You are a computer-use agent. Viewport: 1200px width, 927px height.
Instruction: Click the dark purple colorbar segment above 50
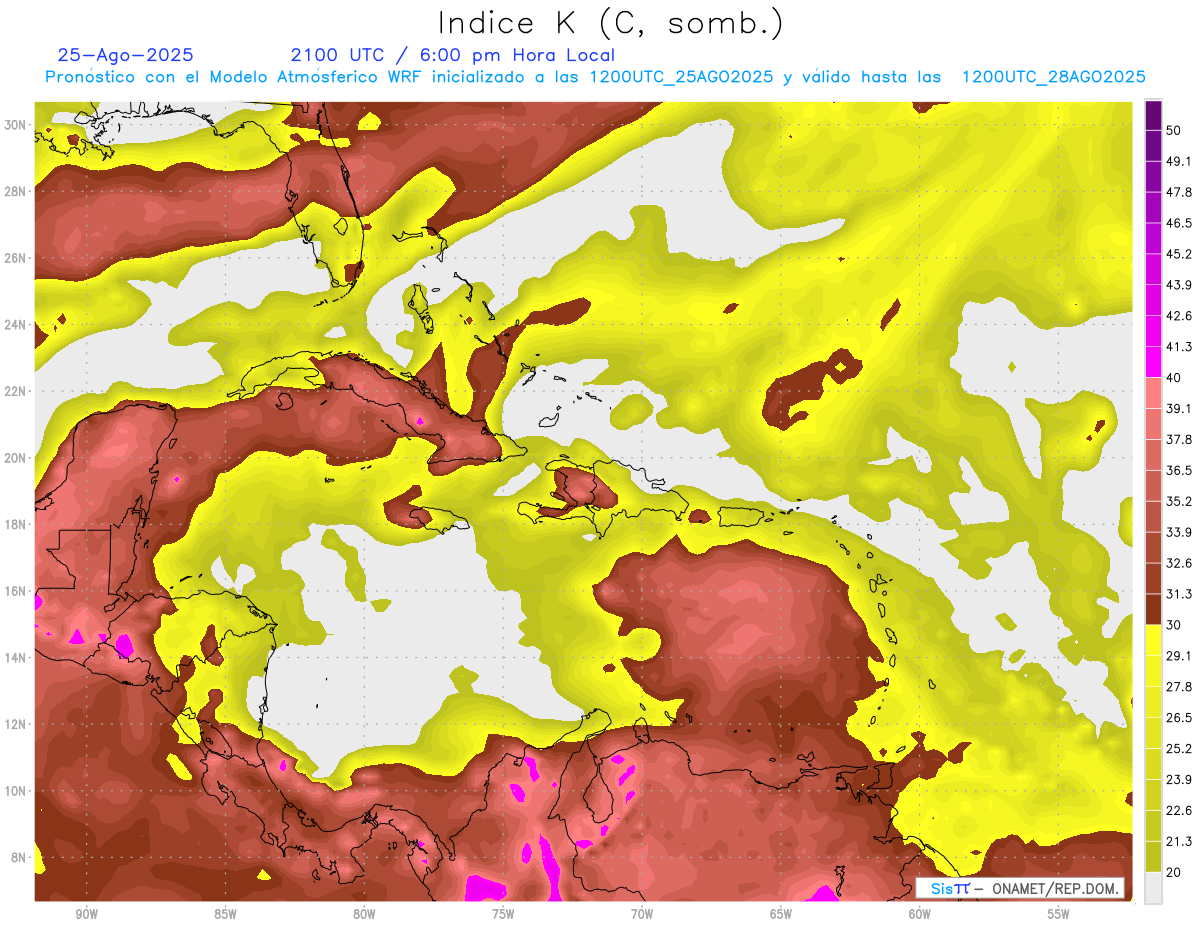point(1153,115)
